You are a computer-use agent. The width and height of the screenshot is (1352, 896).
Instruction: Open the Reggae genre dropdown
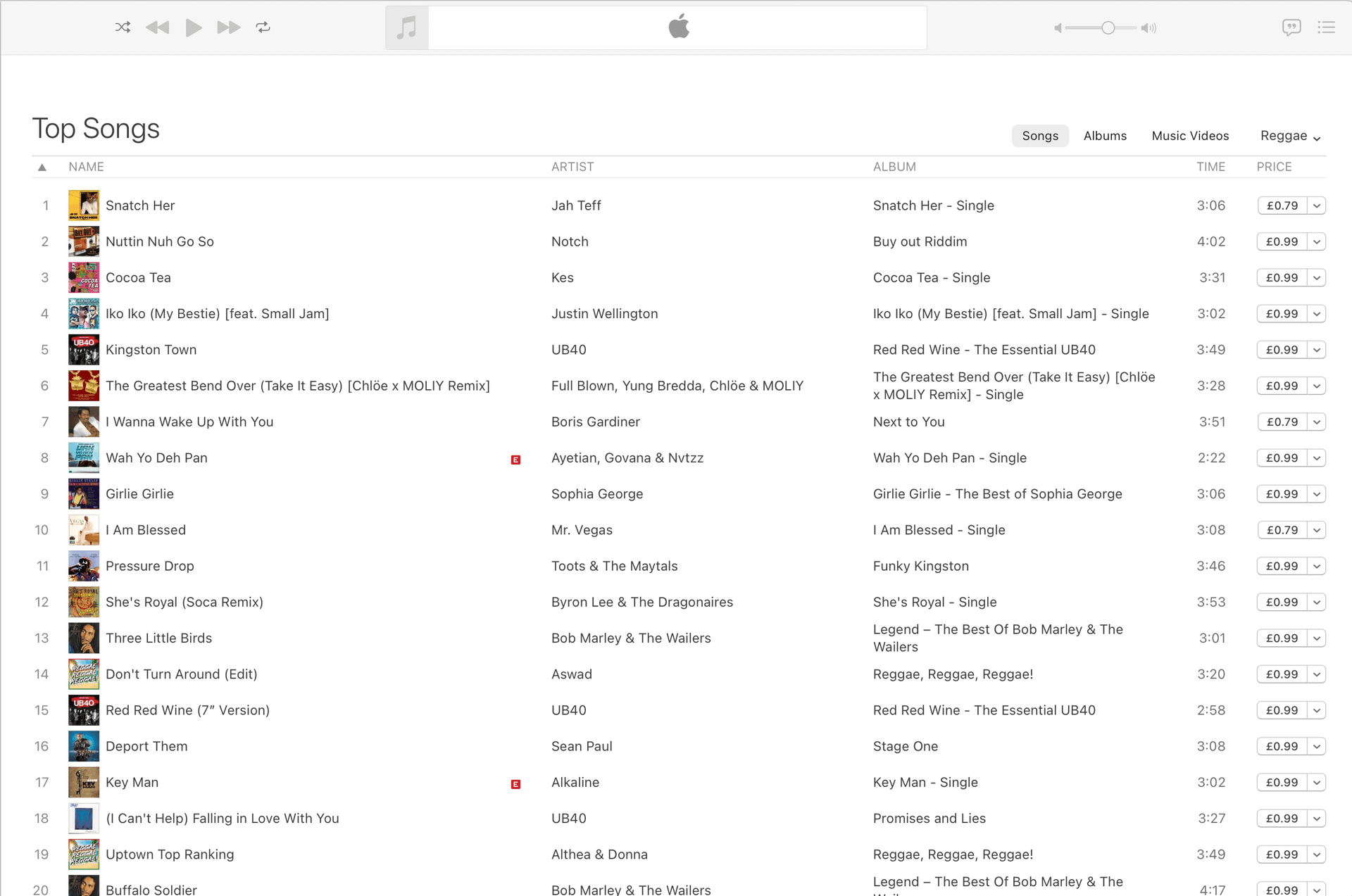[1290, 136]
